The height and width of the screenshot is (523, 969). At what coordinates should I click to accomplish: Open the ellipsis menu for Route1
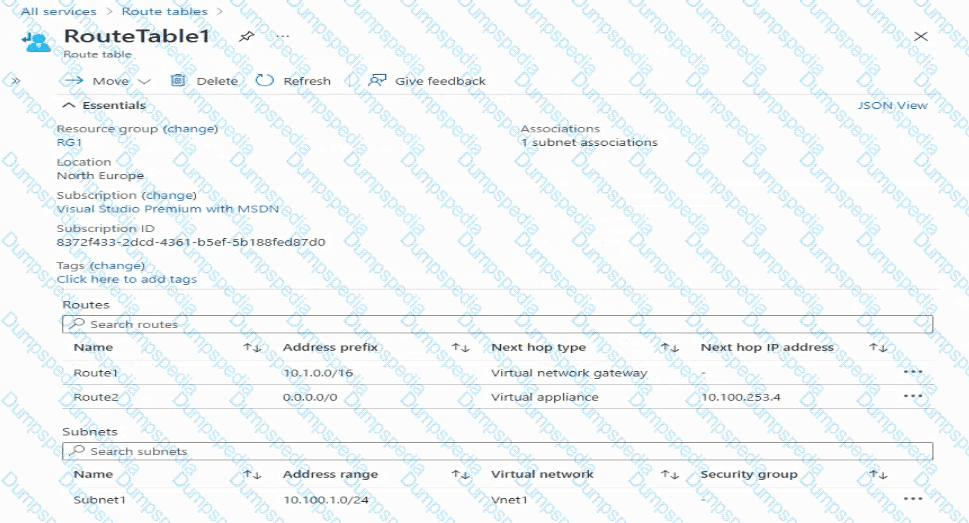(911, 372)
